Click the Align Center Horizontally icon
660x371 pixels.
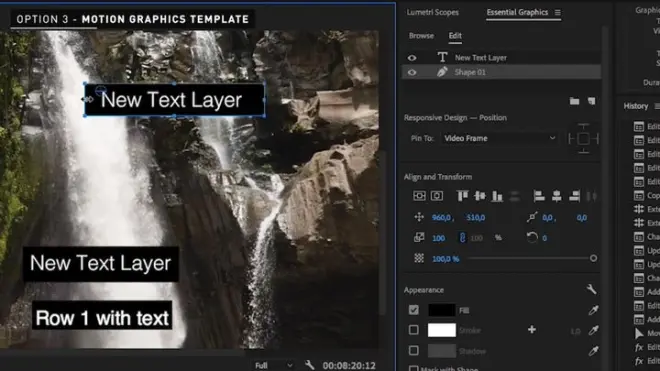[556, 196]
